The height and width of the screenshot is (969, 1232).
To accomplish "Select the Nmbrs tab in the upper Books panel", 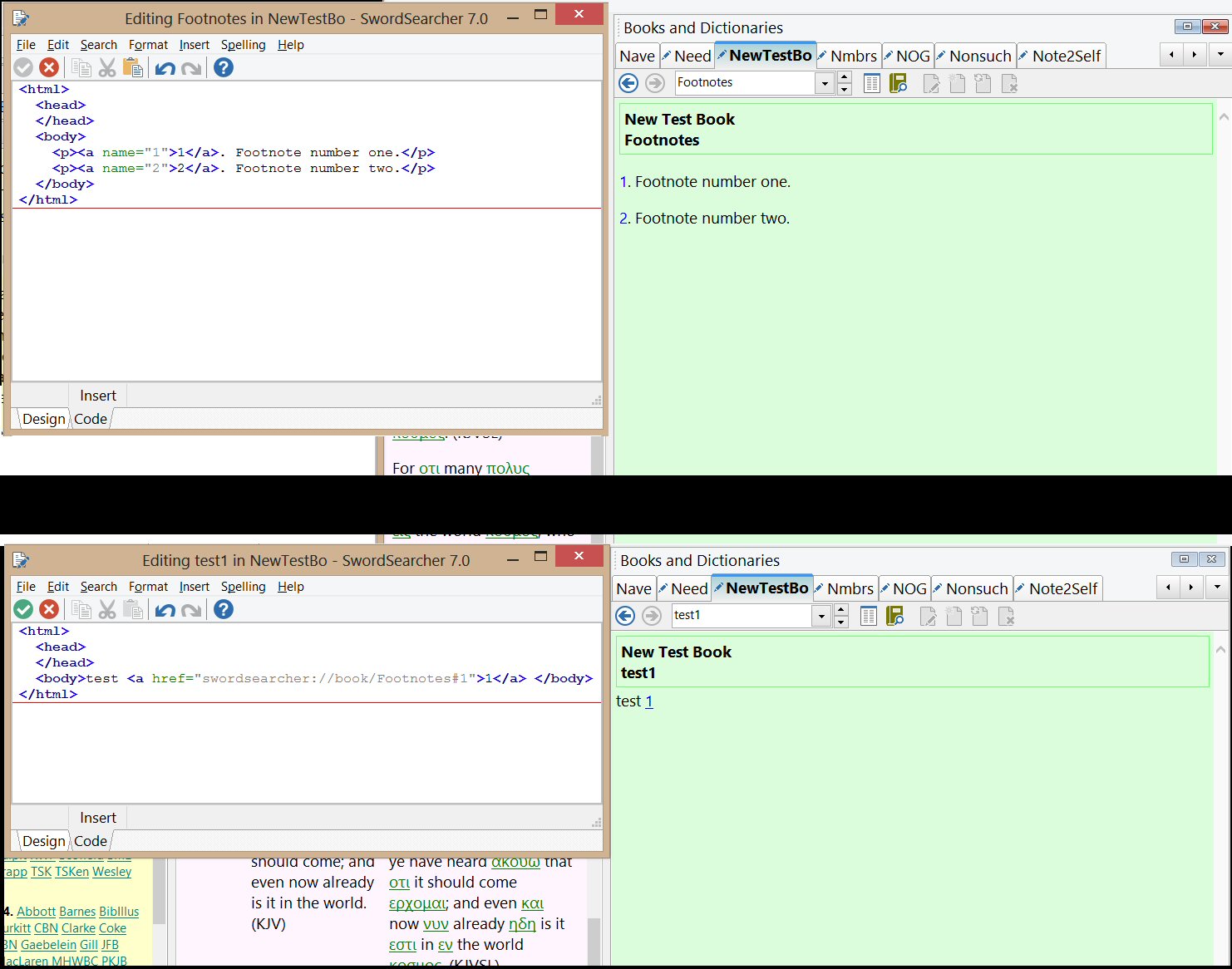I will pos(849,56).
